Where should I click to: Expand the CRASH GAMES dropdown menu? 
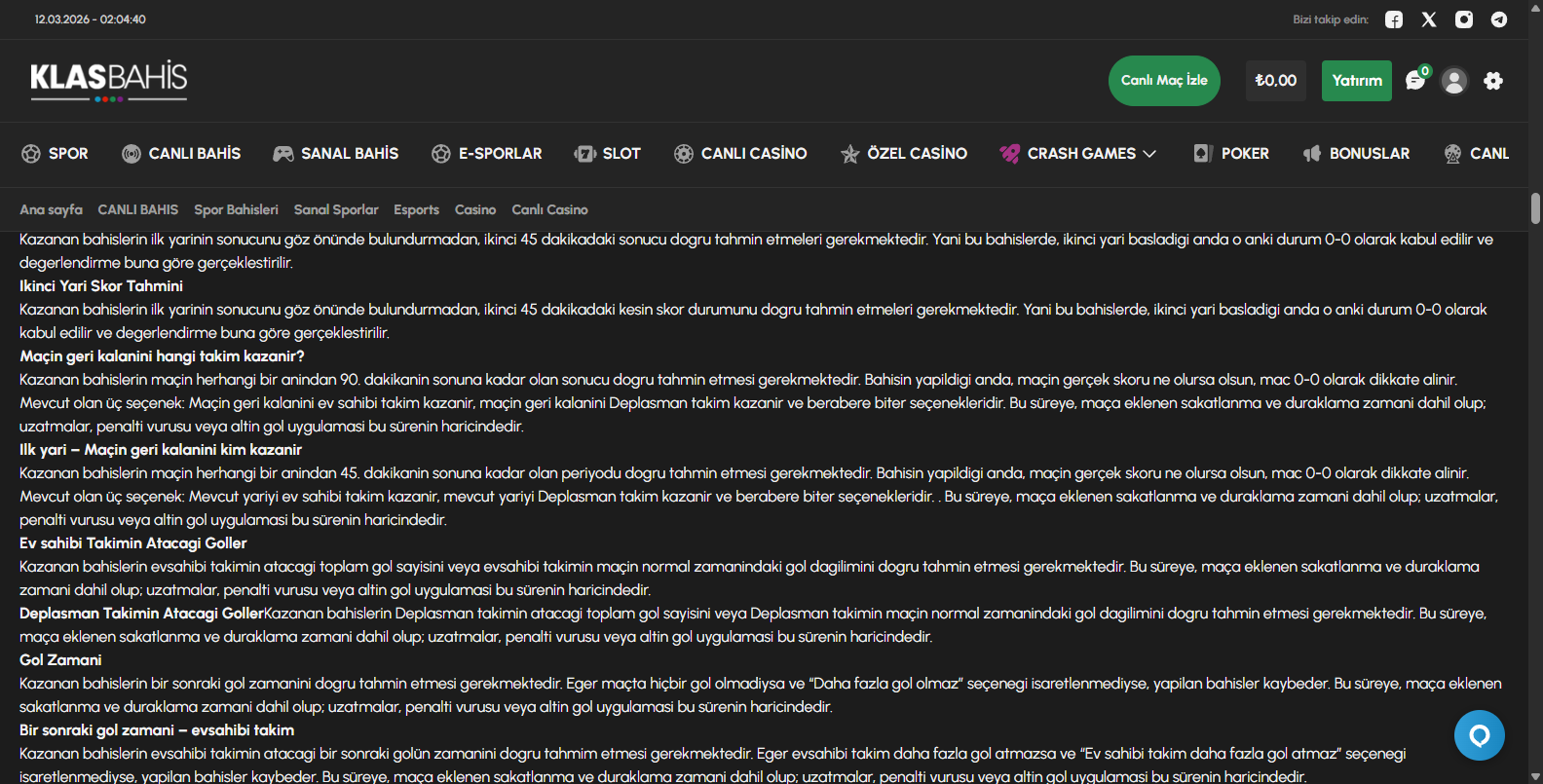pos(1078,154)
